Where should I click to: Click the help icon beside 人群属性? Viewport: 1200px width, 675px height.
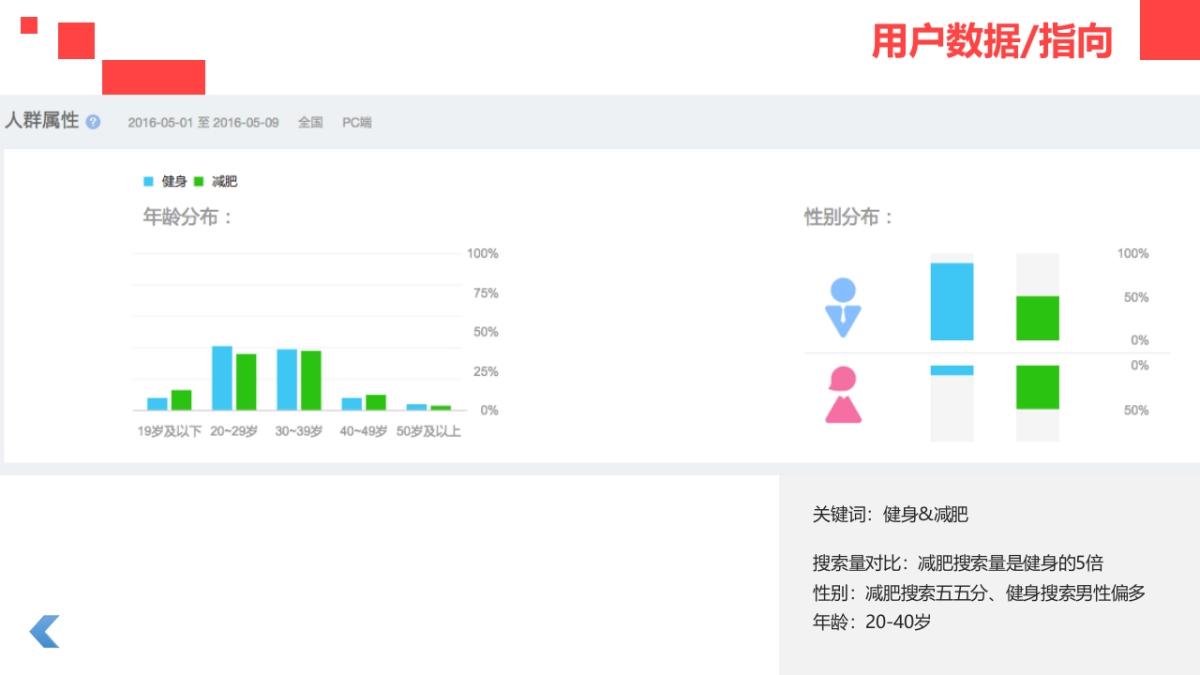[x=93, y=121]
